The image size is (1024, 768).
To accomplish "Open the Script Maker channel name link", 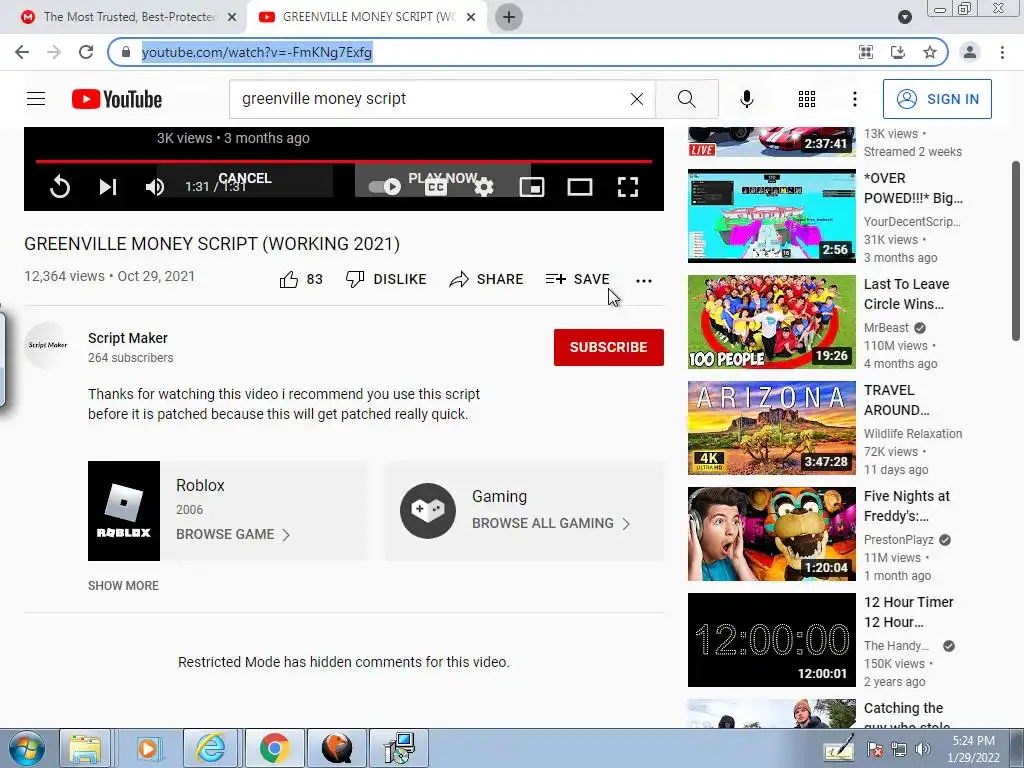I will [x=128, y=338].
